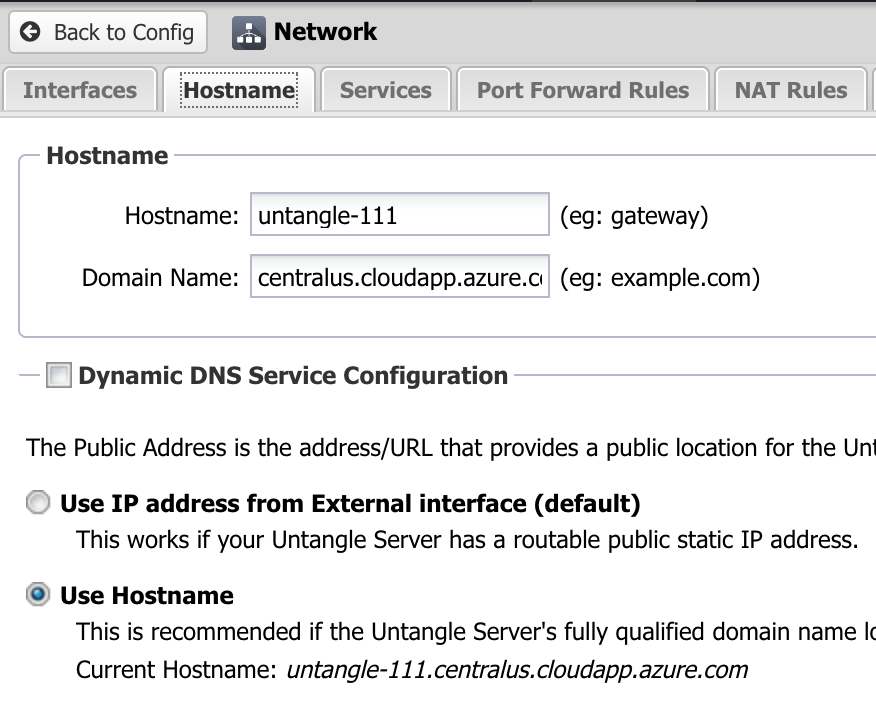This screenshot has height=706, width=876.
Task: Click the 'Current Hostname:' label
Action: click(177, 669)
